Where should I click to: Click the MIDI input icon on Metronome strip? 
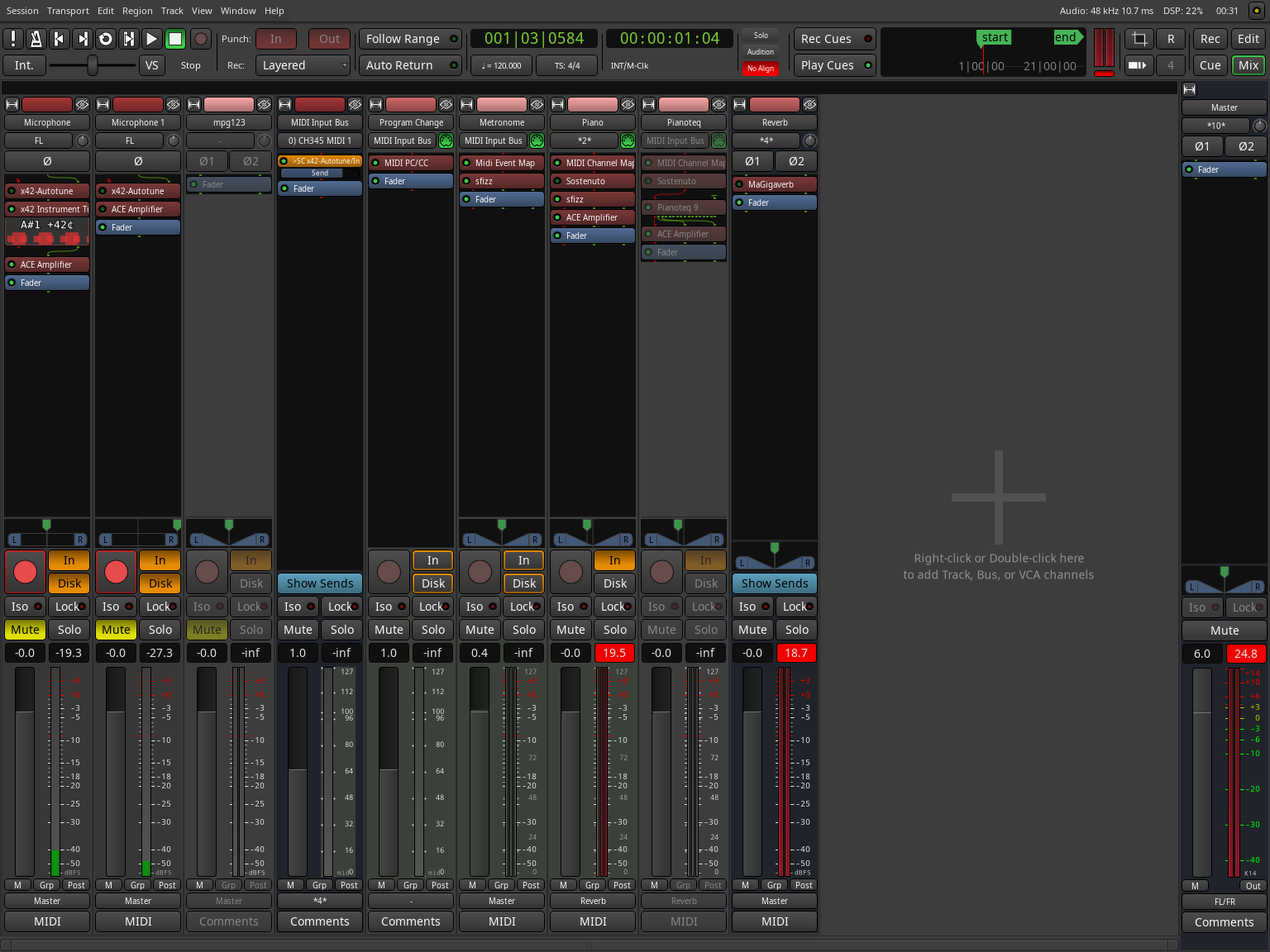point(537,140)
